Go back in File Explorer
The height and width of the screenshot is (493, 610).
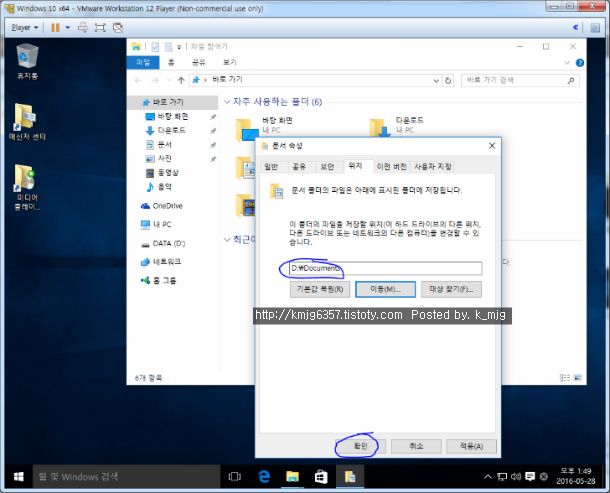tap(138, 80)
